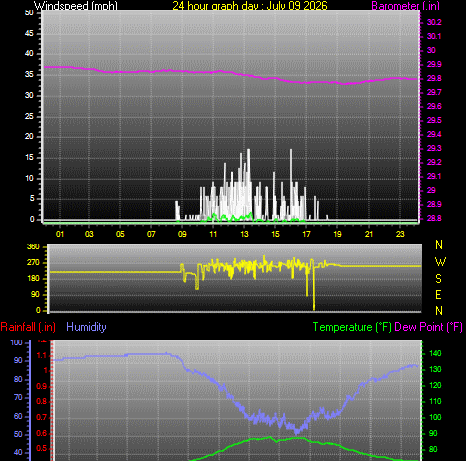Select the 15 value on windspeed axis
Viewport: 466px width, 461px height.
click(x=29, y=157)
